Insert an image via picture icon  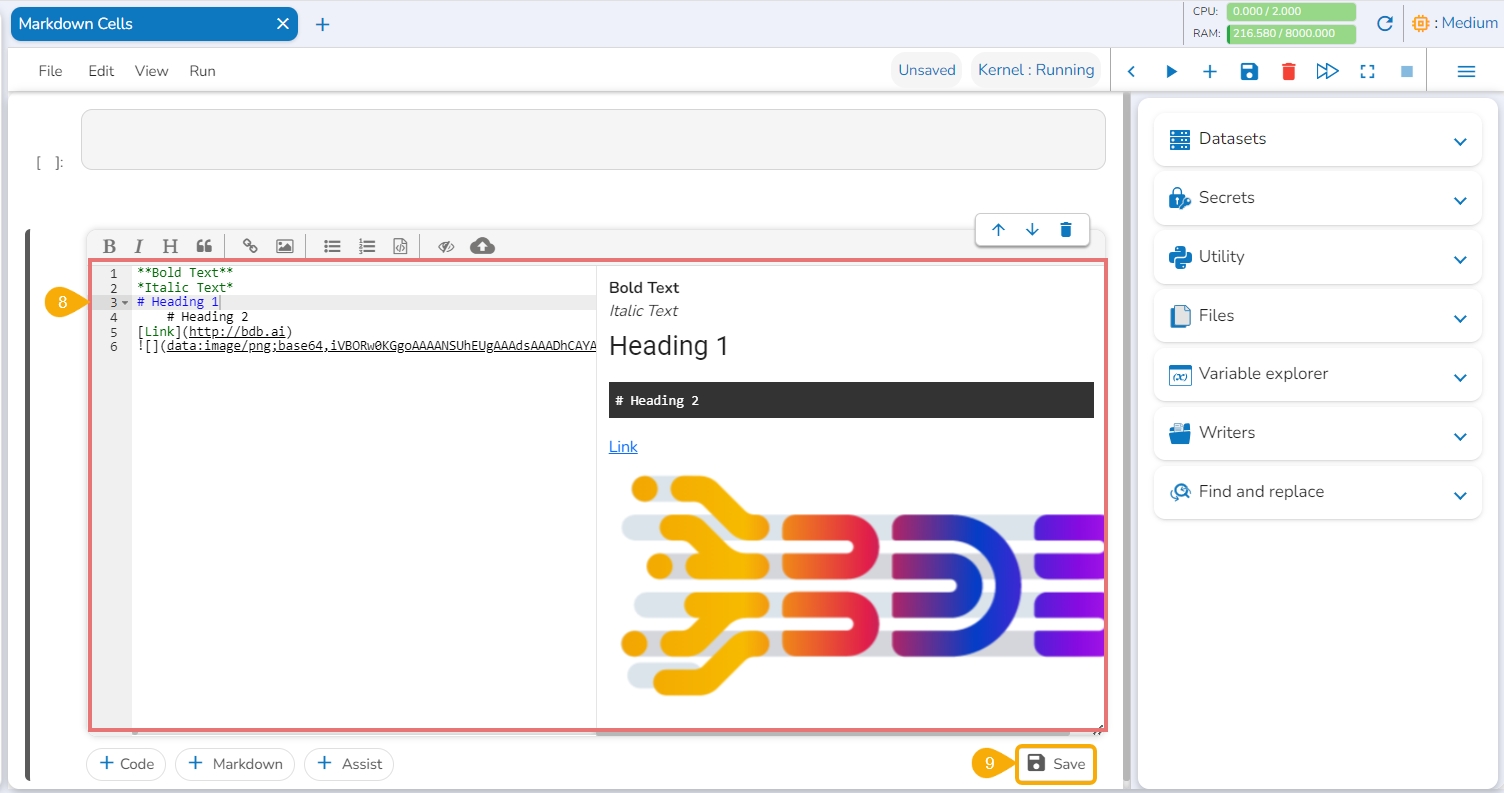coord(285,246)
